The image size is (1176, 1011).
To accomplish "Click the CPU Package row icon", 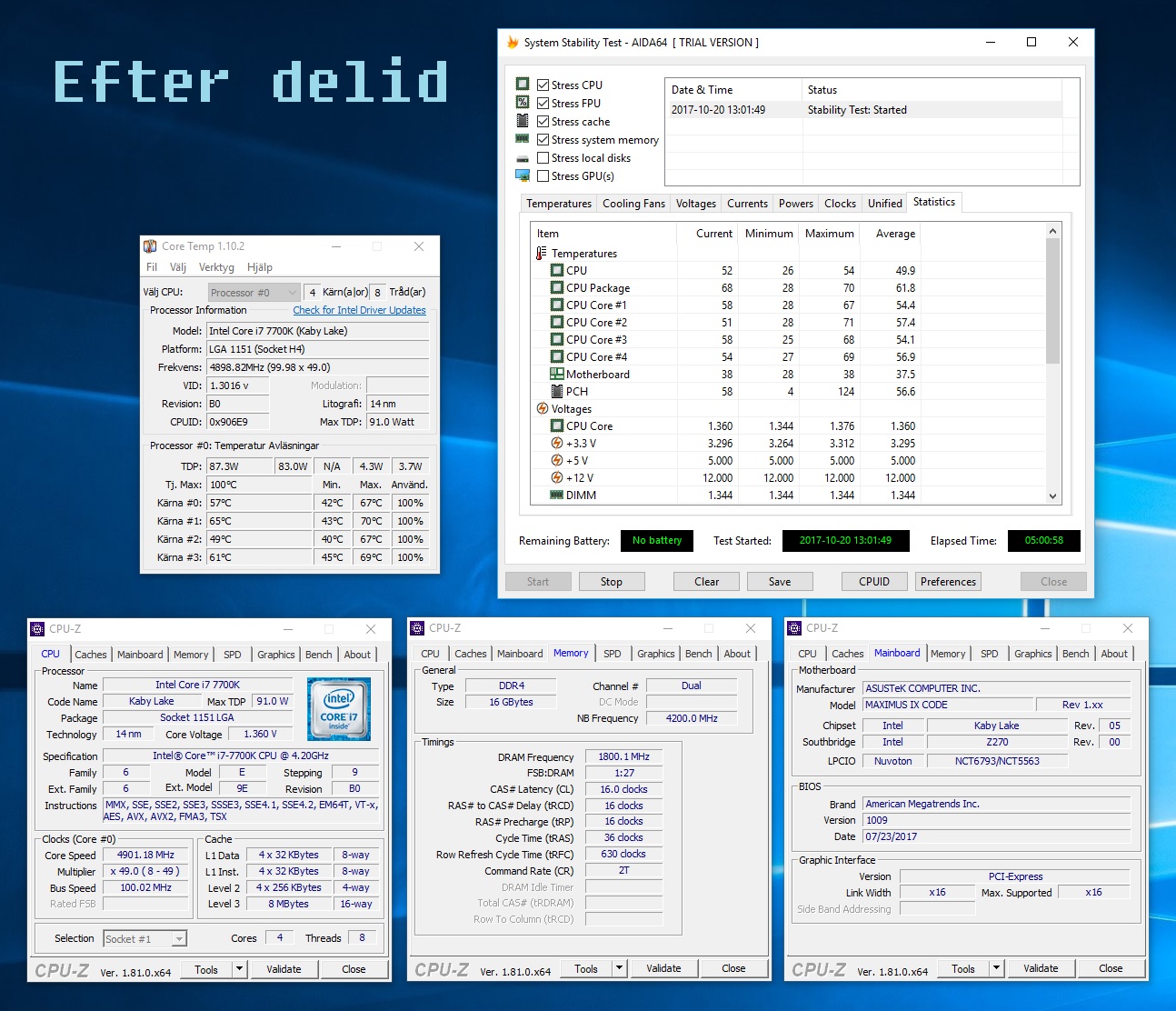I will (557, 287).
